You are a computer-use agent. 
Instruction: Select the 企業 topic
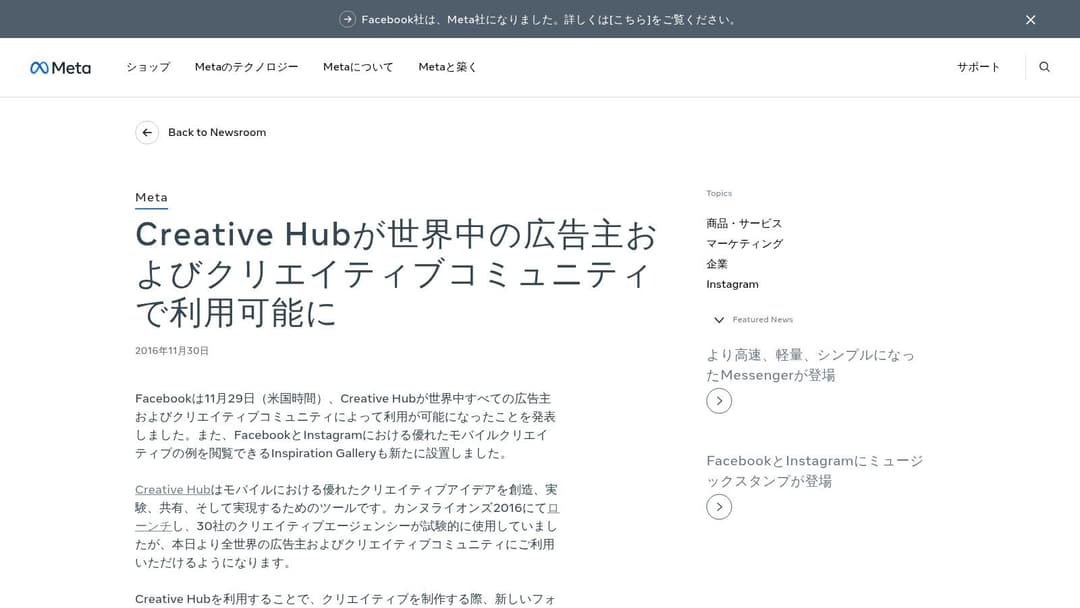[x=716, y=264]
